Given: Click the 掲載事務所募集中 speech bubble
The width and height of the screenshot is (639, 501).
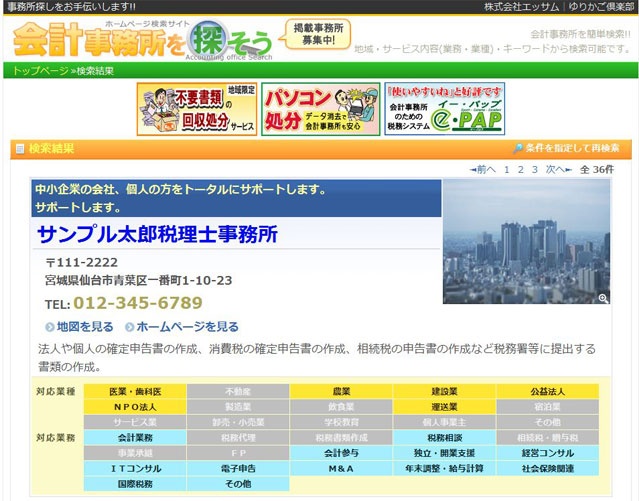Looking at the screenshot, I should point(318,34).
